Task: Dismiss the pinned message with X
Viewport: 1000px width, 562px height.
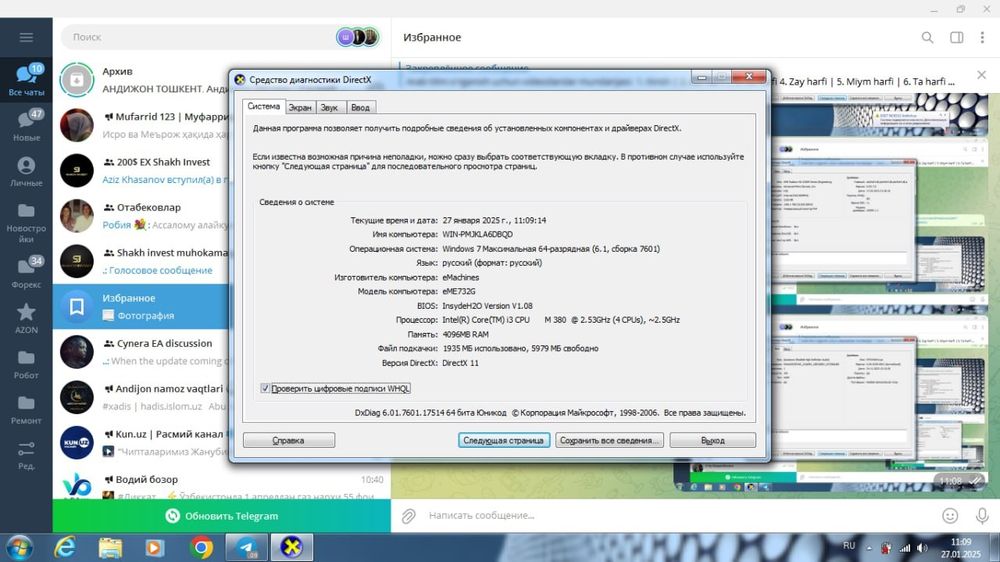Action: (x=982, y=75)
